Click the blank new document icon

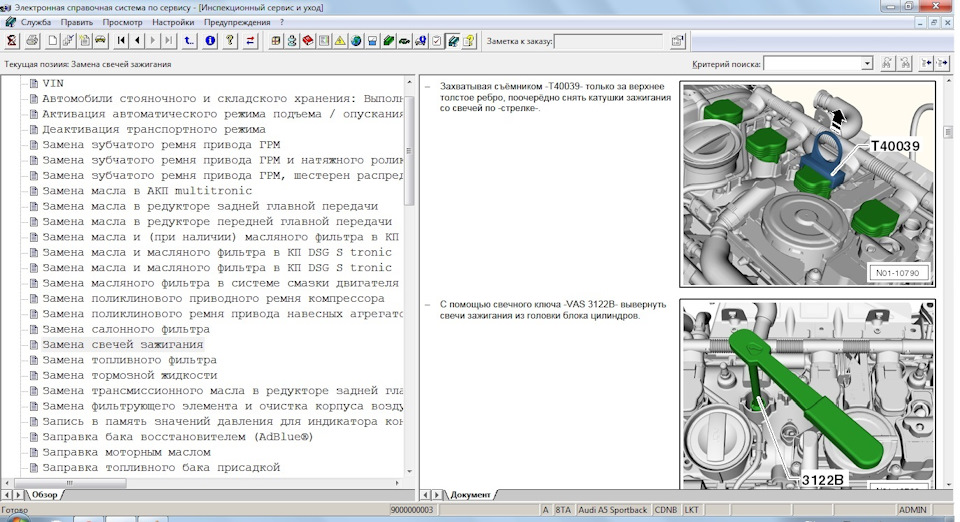tap(53, 41)
